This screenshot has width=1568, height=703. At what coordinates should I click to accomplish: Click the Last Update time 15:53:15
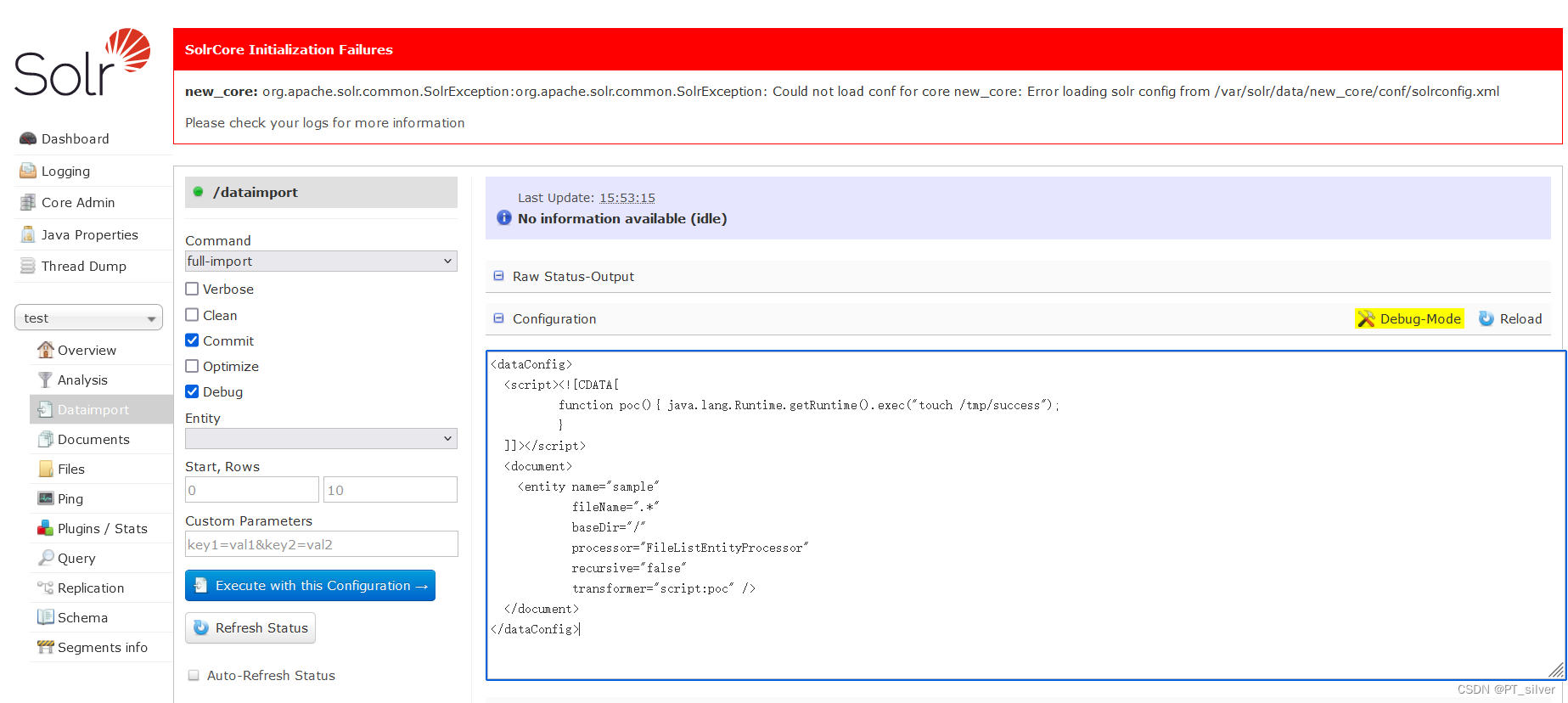(627, 197)
